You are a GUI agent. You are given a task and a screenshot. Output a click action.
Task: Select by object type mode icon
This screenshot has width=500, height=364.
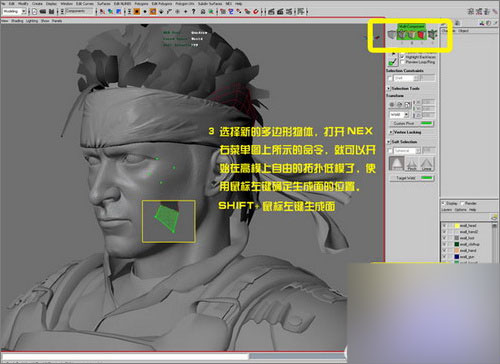[110, 11]
